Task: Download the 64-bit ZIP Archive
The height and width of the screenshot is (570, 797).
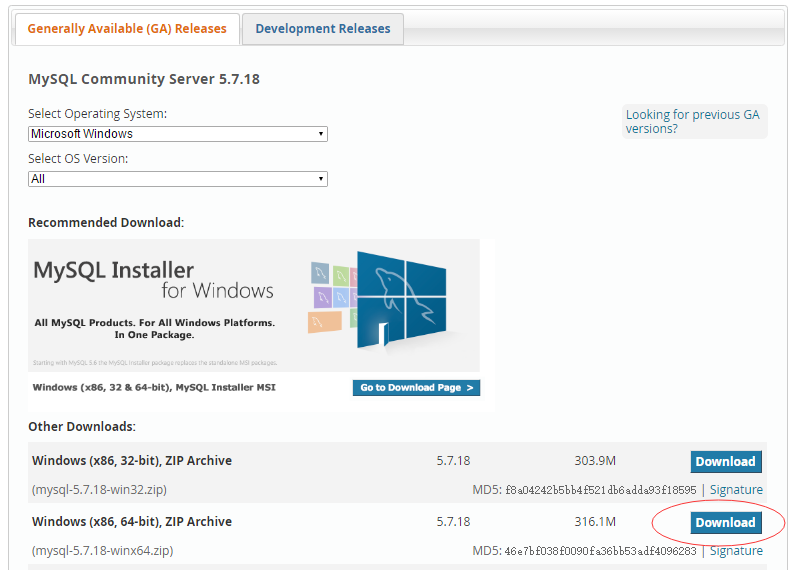Action: 725,522
